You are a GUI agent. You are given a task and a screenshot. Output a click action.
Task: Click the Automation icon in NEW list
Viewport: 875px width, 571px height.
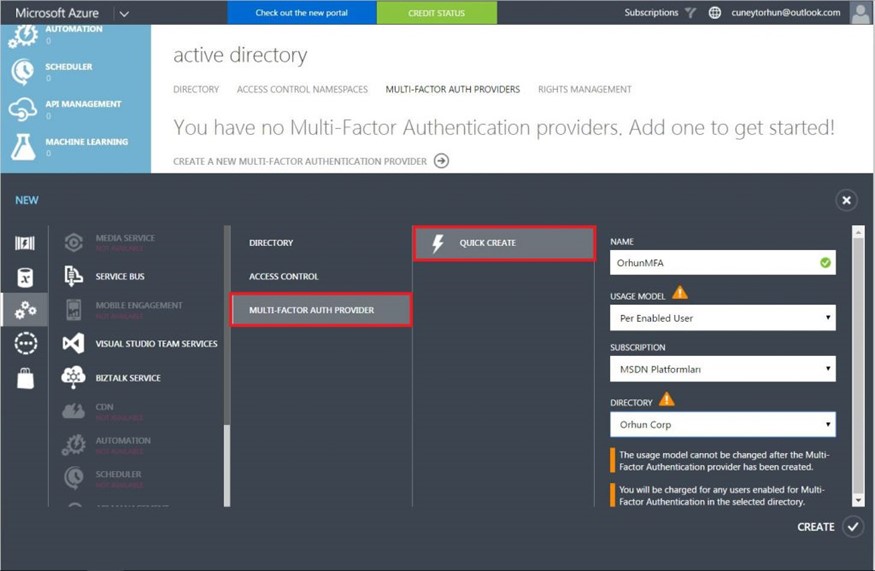click(73, 445)
